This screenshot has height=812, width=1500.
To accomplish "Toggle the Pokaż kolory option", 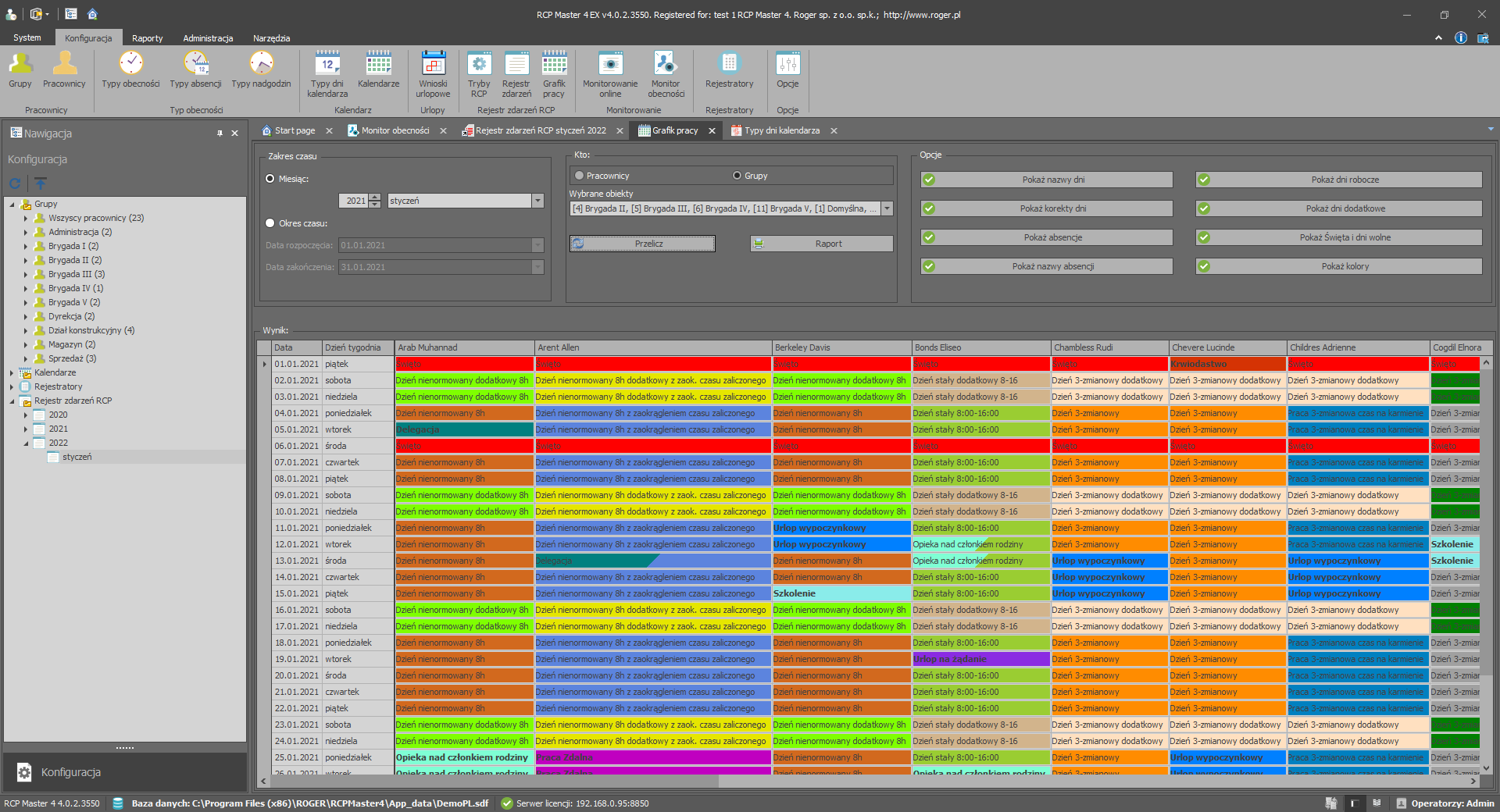I will point(1338,266).
